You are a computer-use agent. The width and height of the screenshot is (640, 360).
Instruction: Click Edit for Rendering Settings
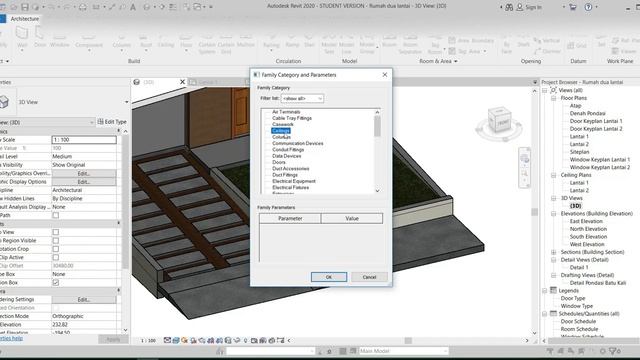click(84, 300)
